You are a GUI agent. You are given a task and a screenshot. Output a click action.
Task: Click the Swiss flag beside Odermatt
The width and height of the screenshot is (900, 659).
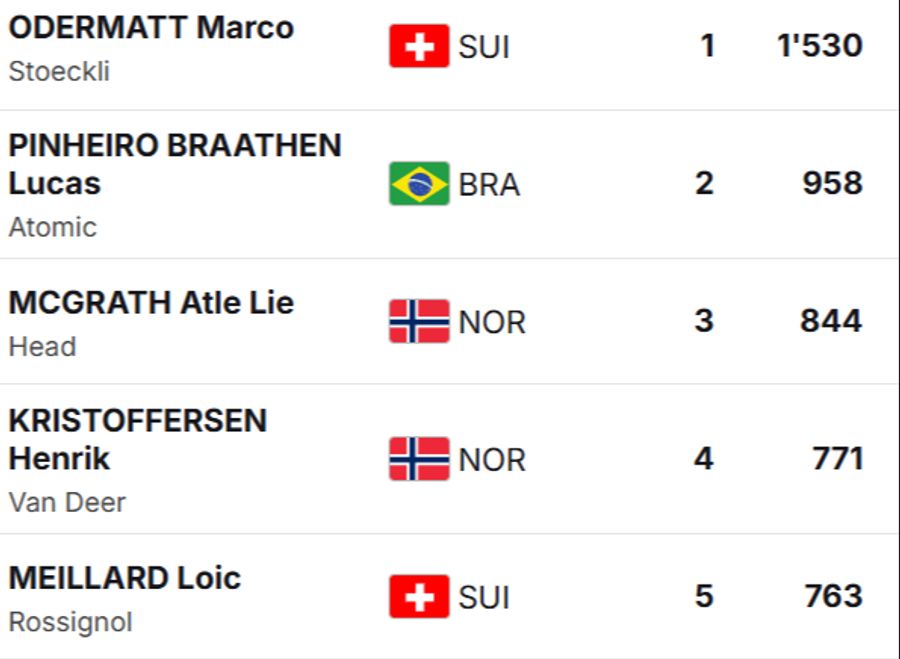tap(419, 46)
